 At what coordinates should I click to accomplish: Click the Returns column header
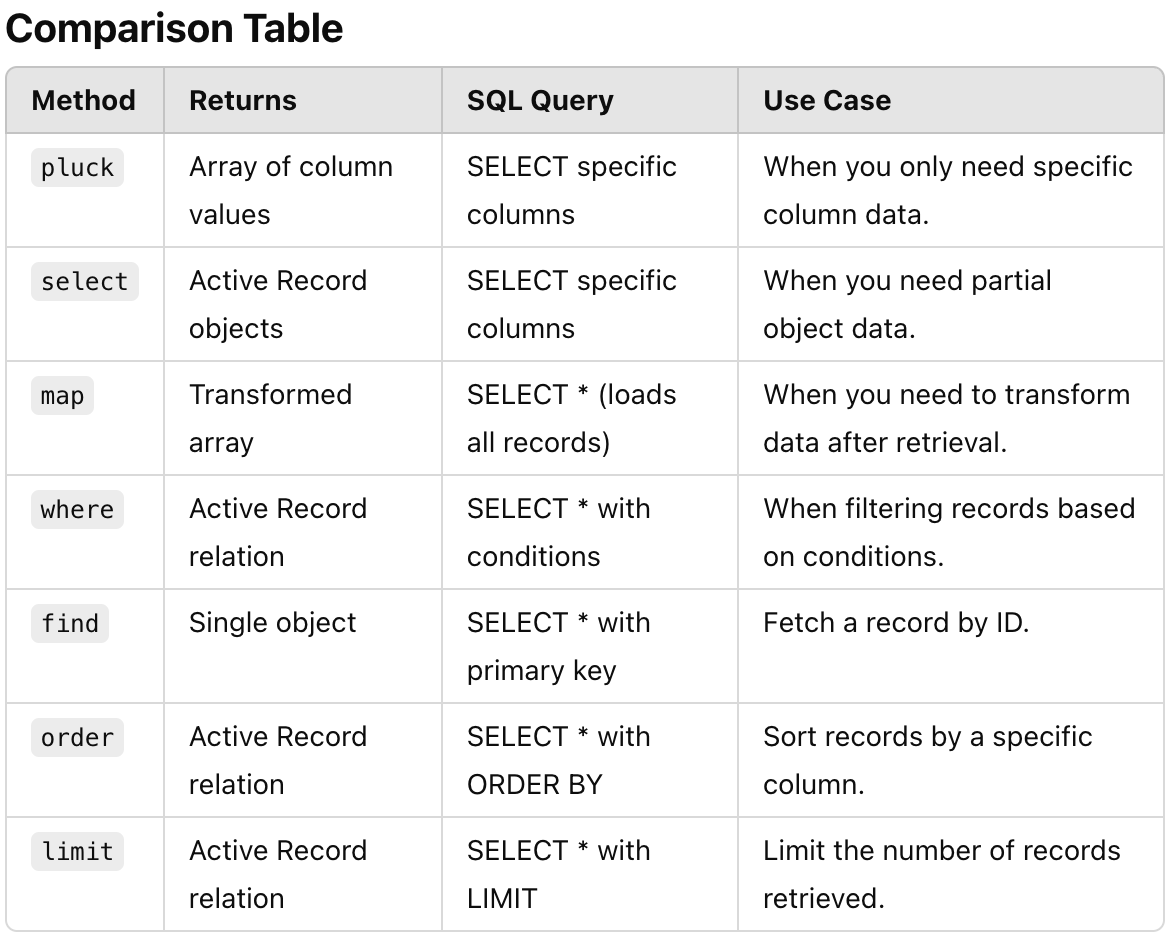[243, 100]
